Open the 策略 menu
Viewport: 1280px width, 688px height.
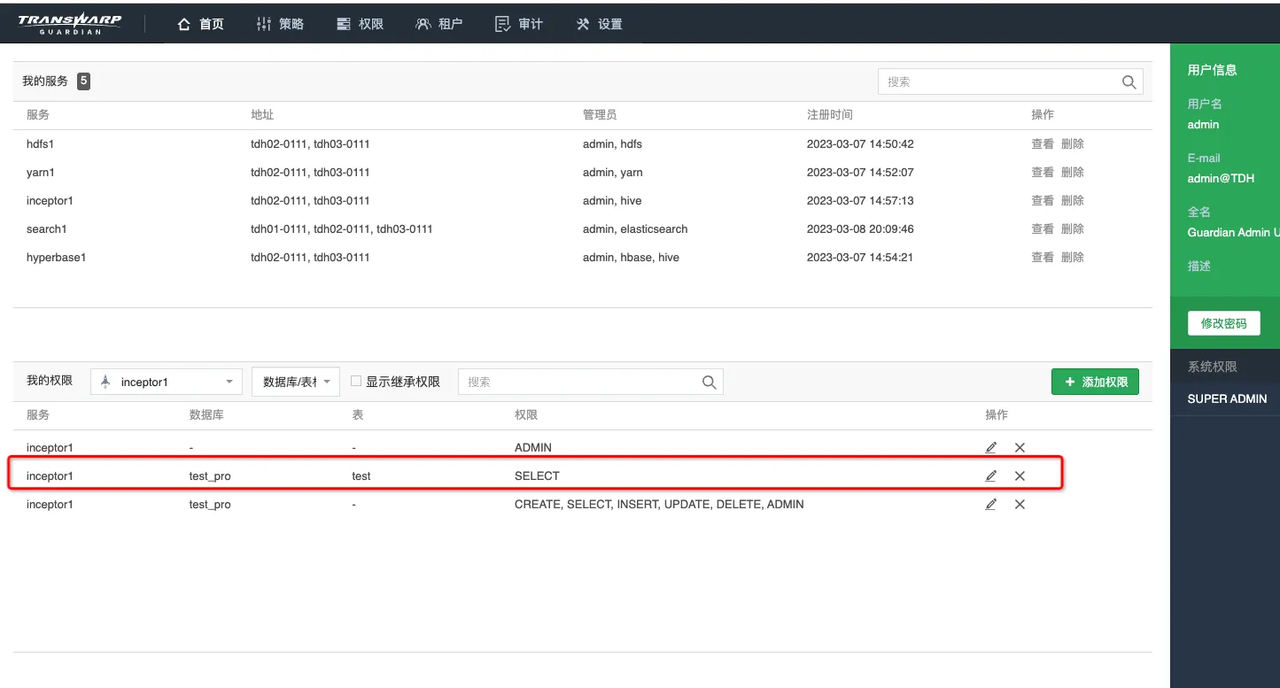click(280, 24)
